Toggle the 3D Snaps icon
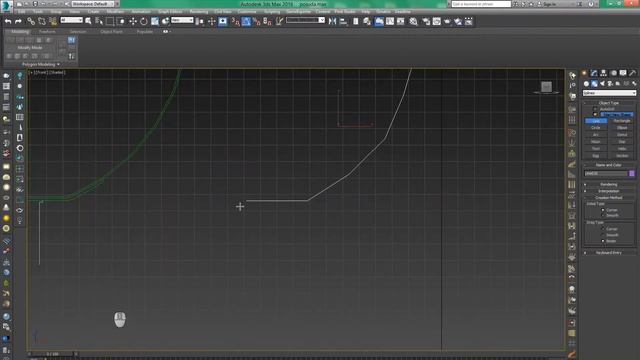The height and width of the screenshot is (360, 640). 236,21
